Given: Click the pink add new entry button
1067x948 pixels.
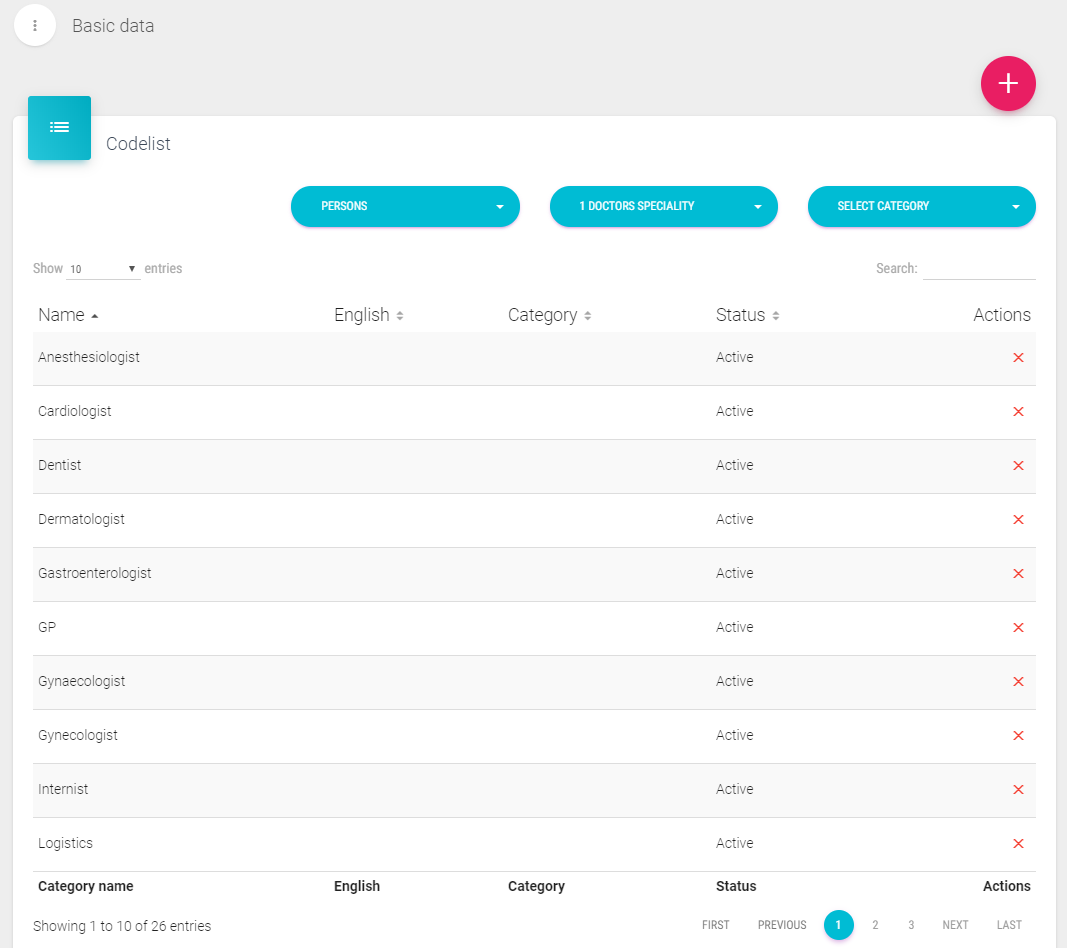Looking at the screenshot, I should click(x=1008, y=84).
